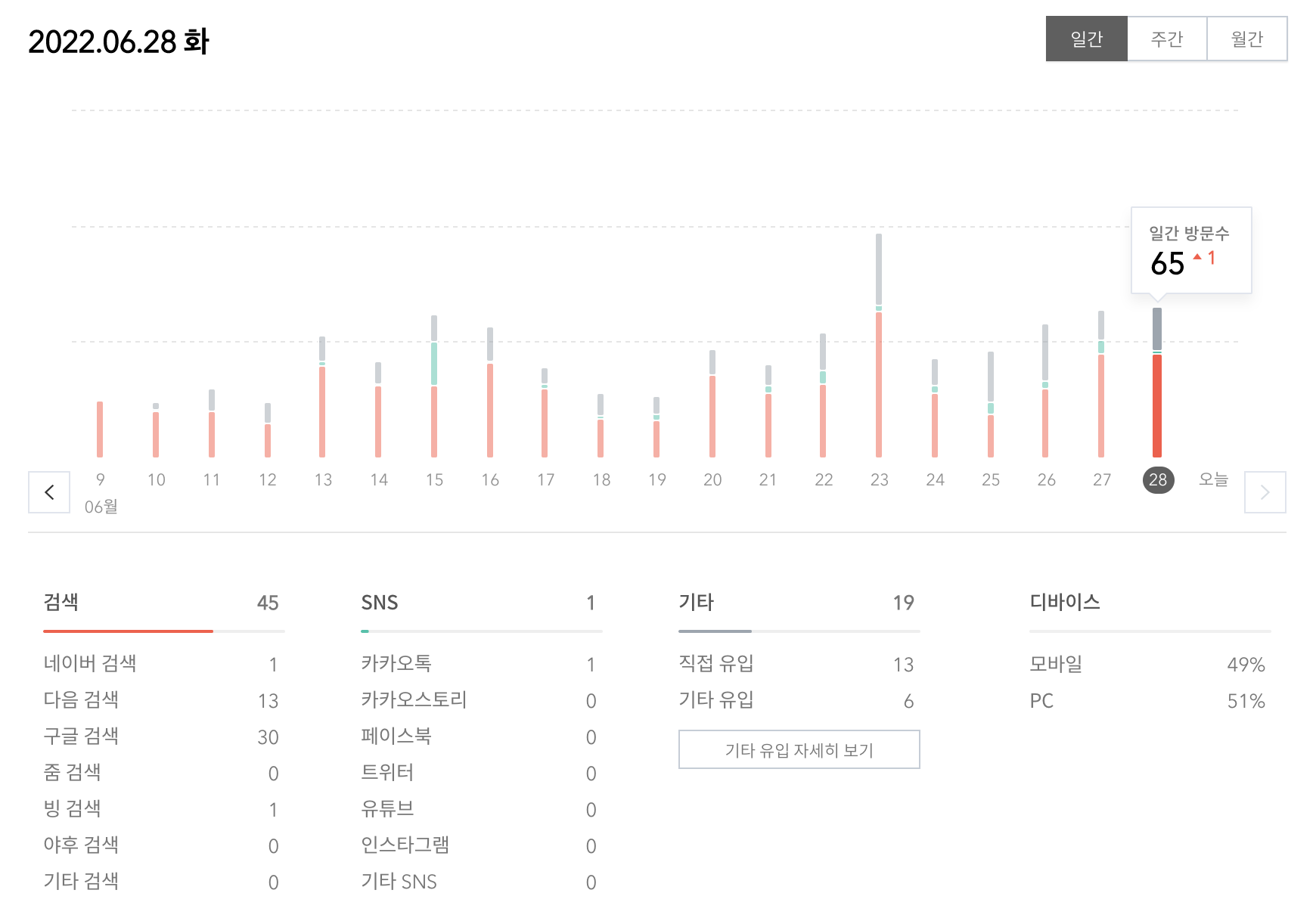Select the bar for June 10

click(156, 429)
